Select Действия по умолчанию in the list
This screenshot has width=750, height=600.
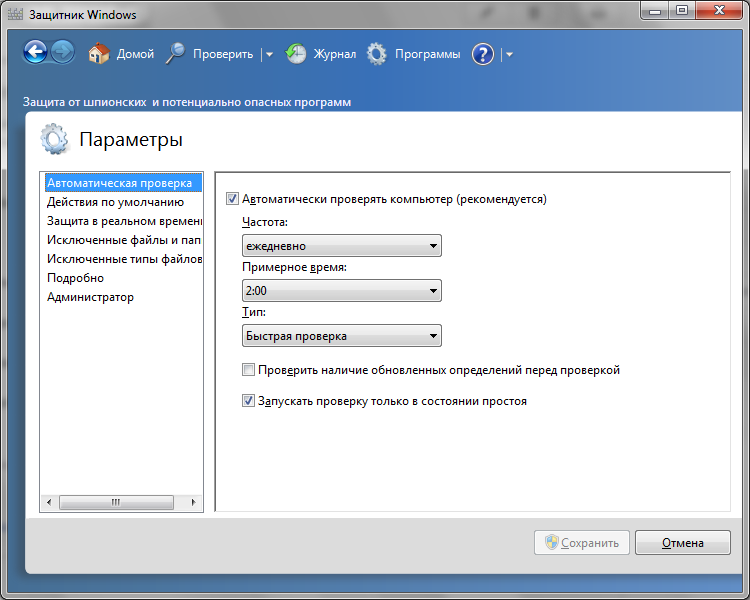(115, 202)
